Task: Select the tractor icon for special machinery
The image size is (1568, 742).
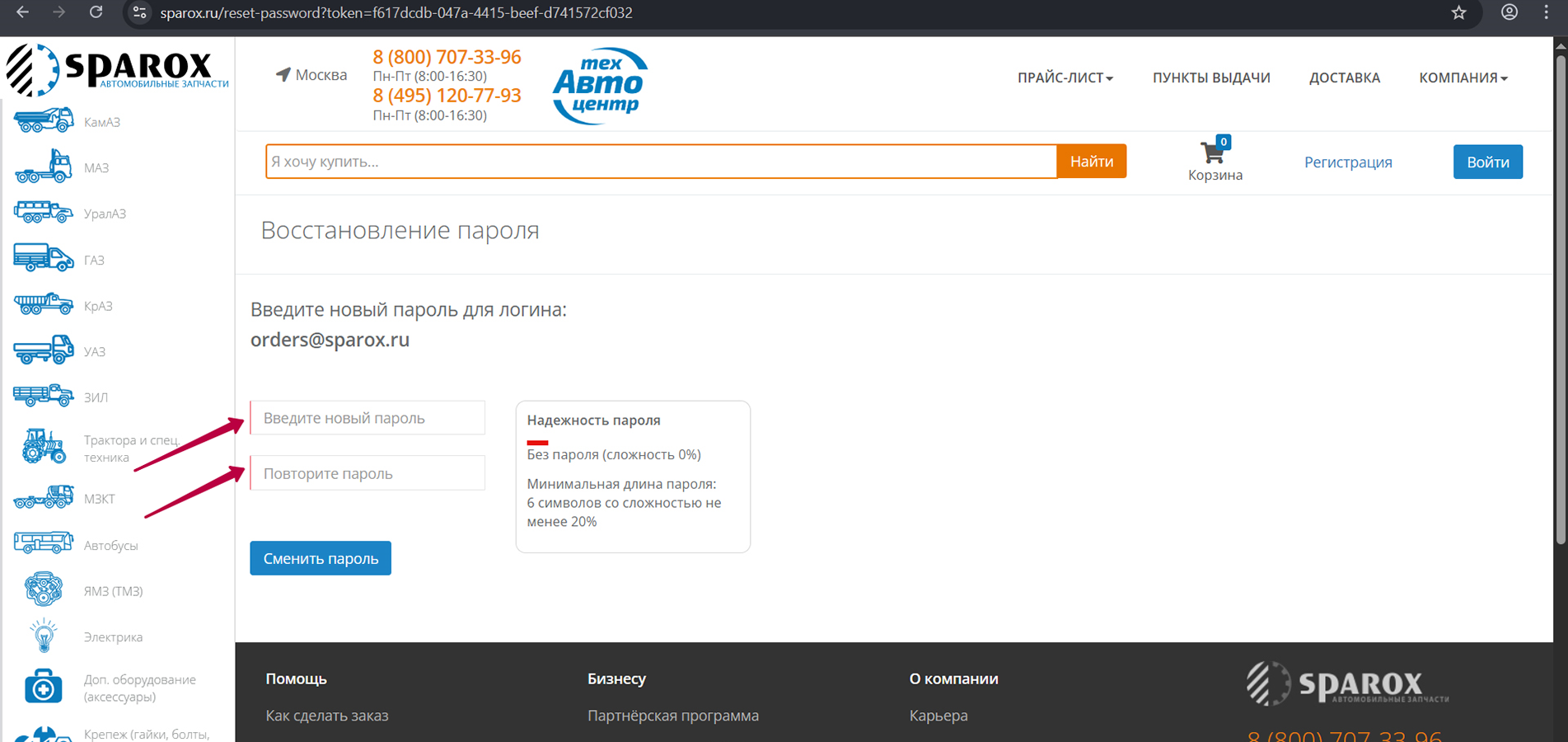Action: click(44, 447)
